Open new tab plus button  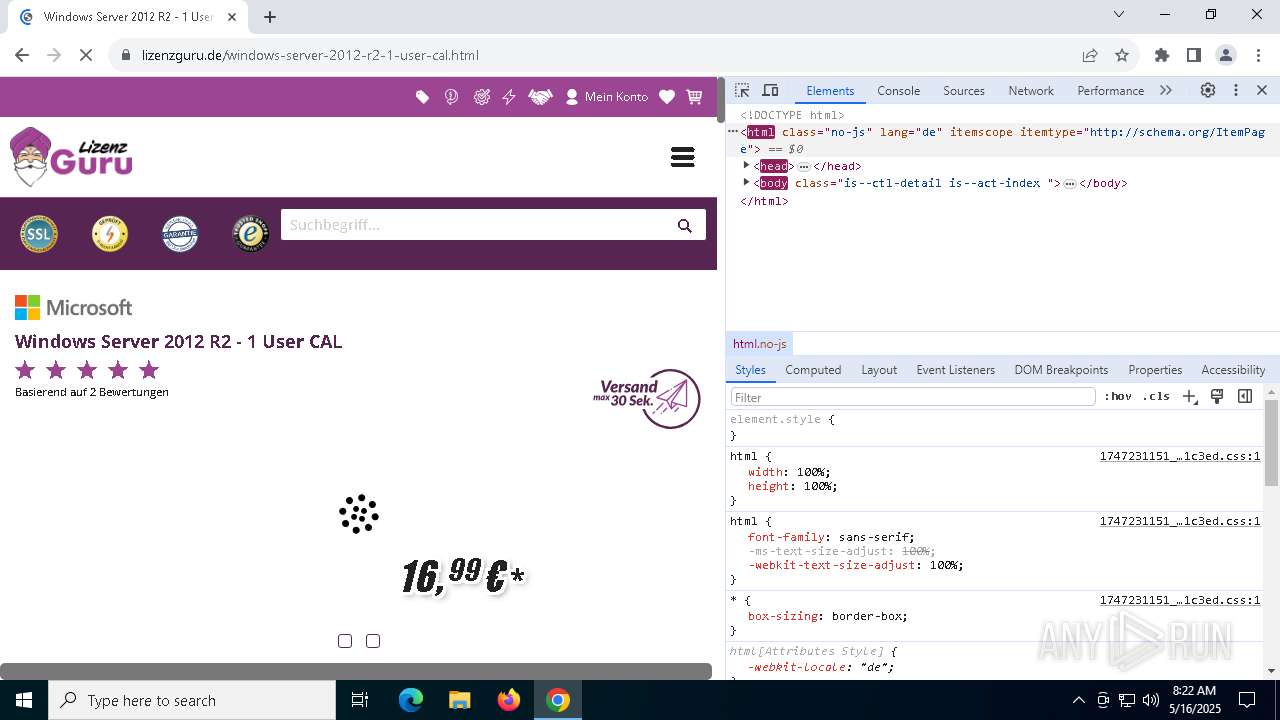(x=270, y=16)
